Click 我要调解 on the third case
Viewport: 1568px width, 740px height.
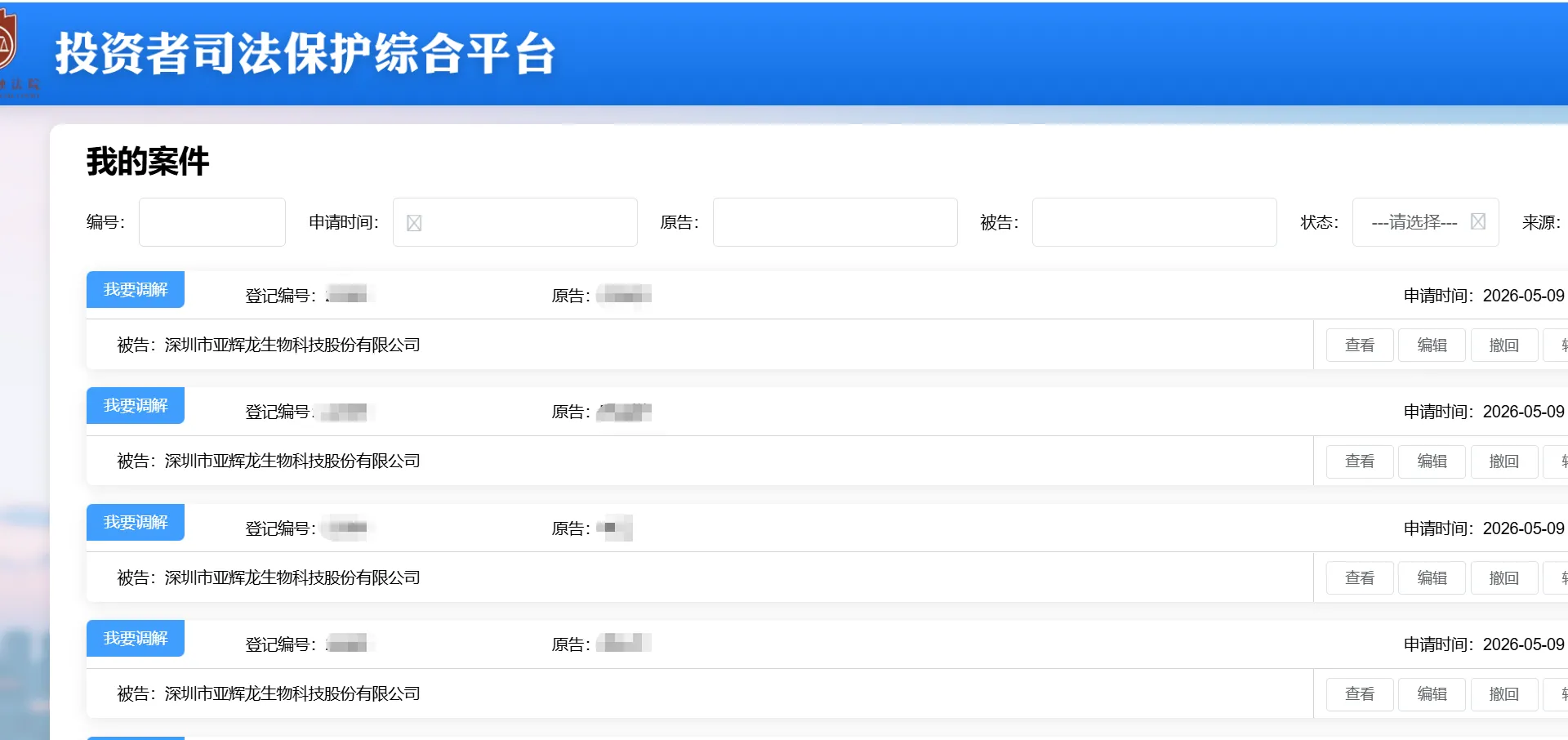pos(136,523)
